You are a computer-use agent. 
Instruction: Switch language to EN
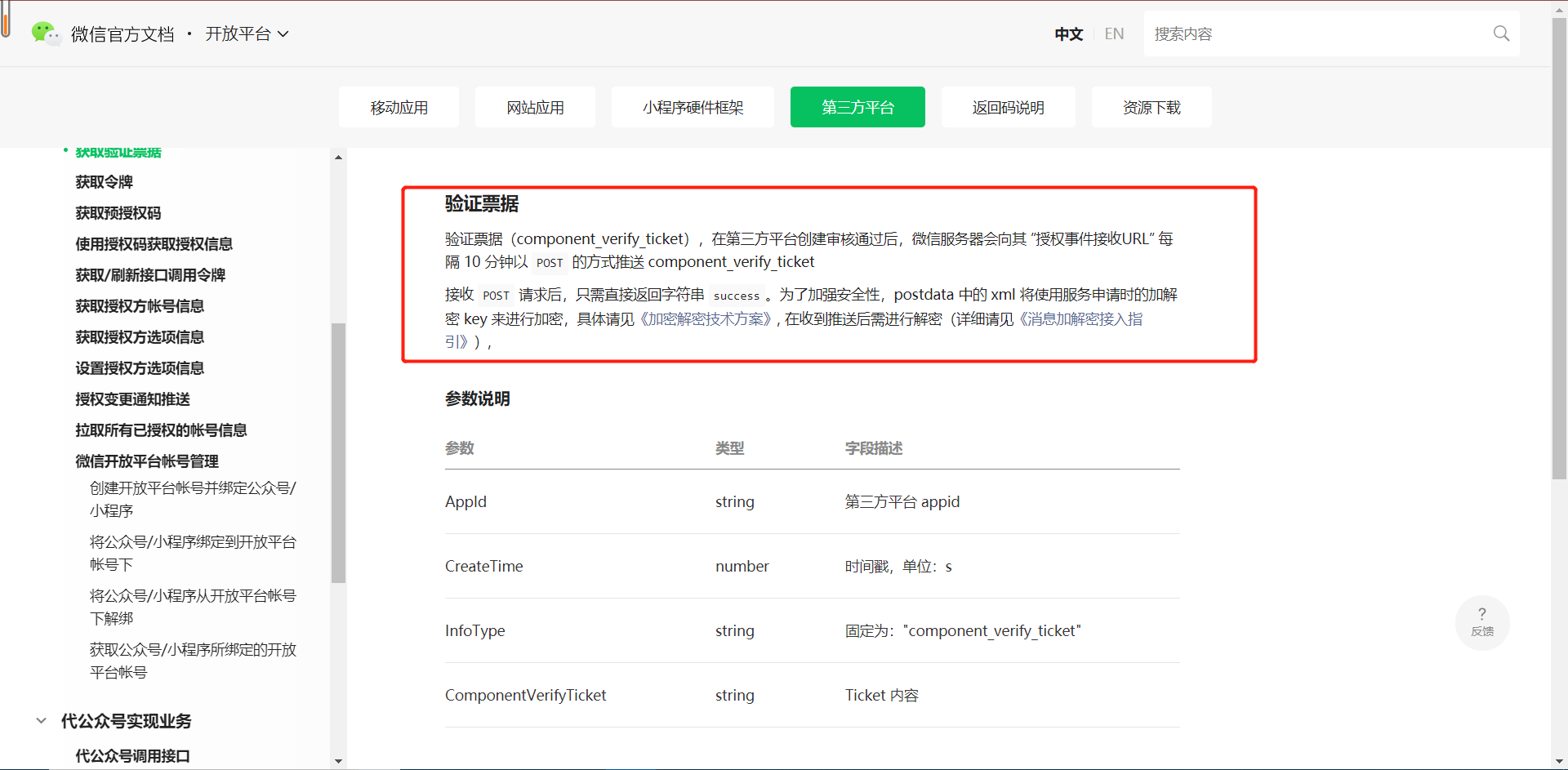pos(1114,33)
